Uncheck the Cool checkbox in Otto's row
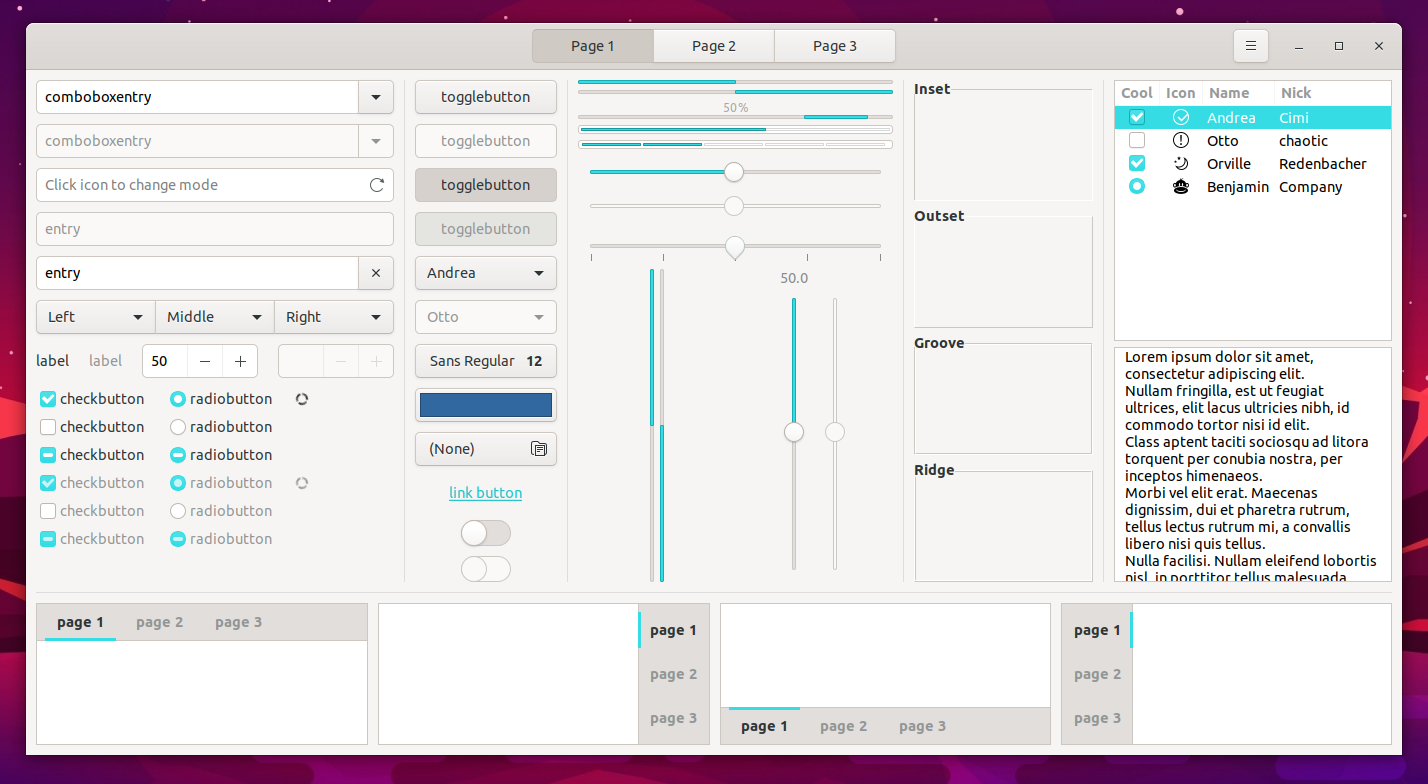This screenshot has height=784, width=1428. point(1137,140)
